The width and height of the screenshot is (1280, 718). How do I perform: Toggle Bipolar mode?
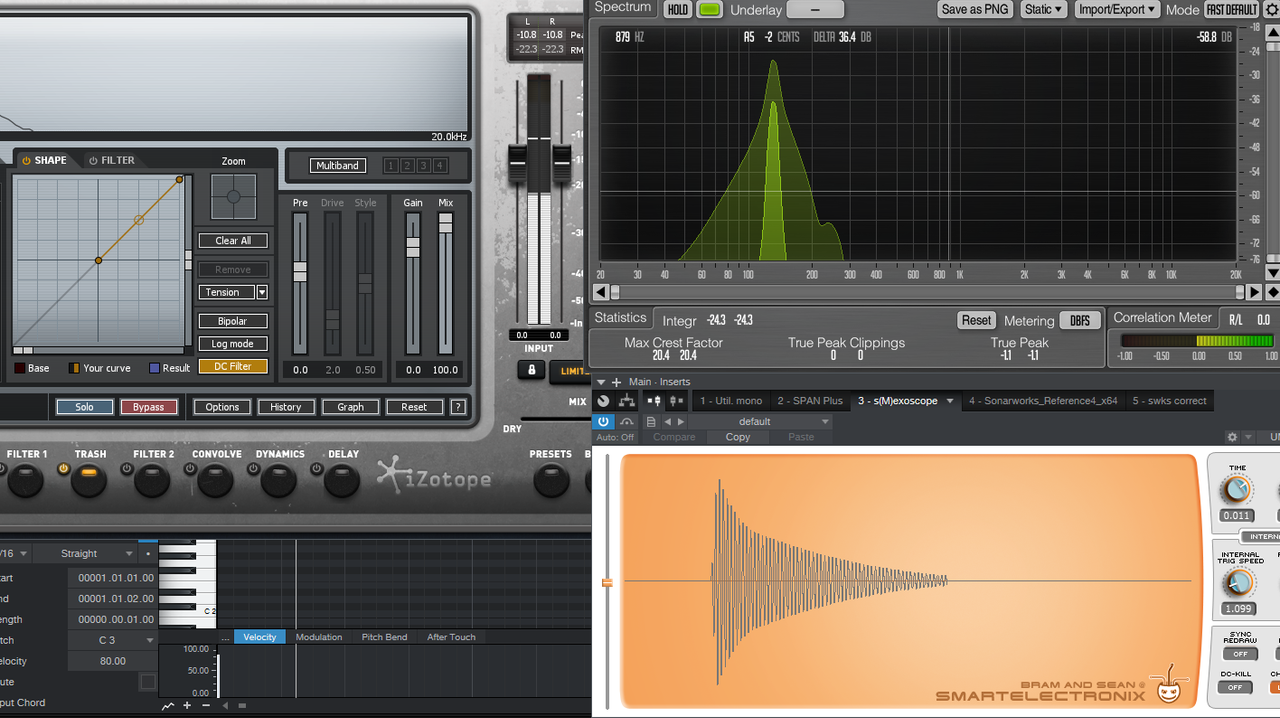[232, 321]
